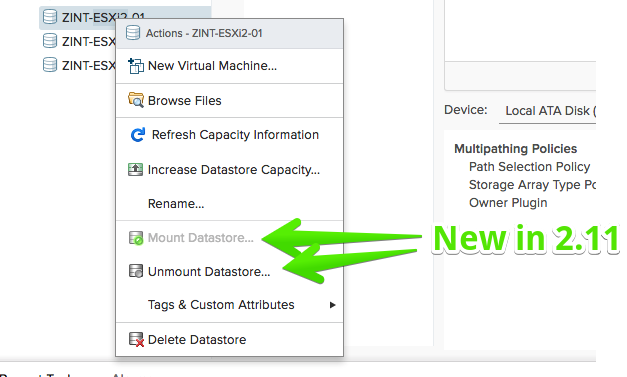Open Tags & Custom Attributes entry
Screen dimensions: 627x377
click(x=230, y=305)
